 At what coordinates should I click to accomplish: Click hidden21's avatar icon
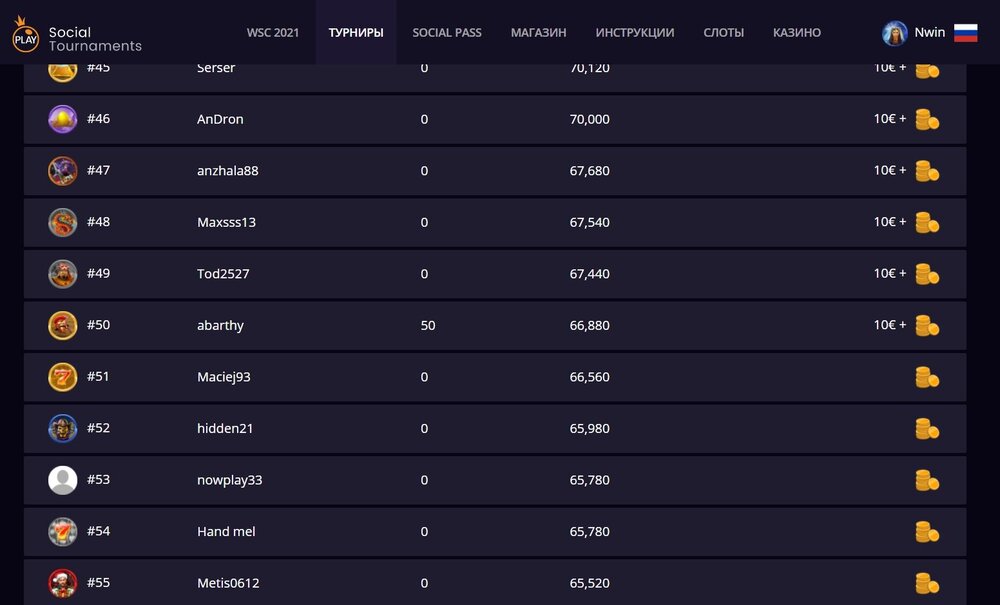pyautogui.click(x=63, y=428)
